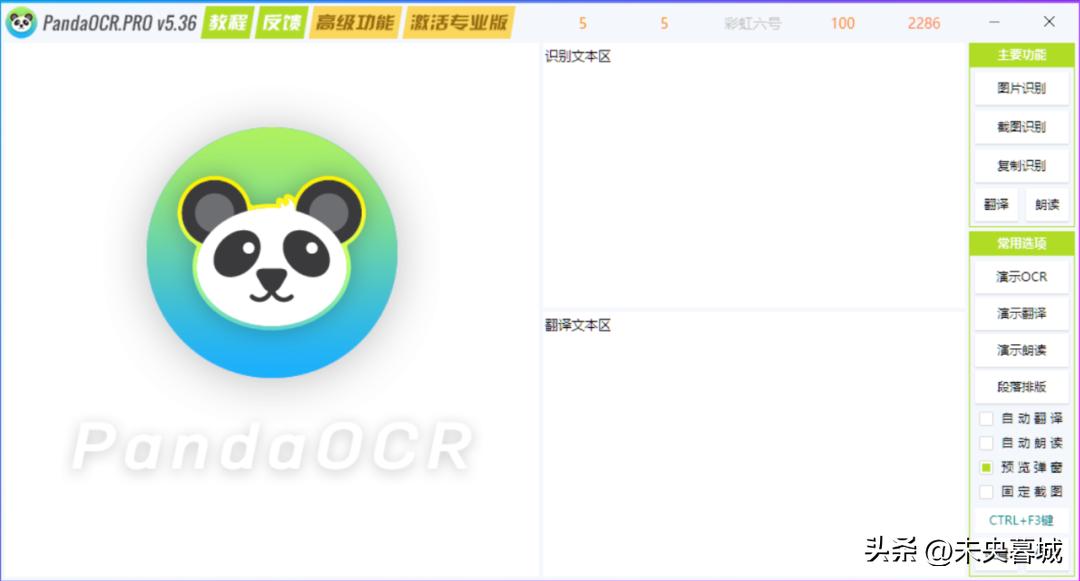1080x581 pixels.
Task: Start 截图识别 screenshot recognition
Action: (x=1021, y=127)
